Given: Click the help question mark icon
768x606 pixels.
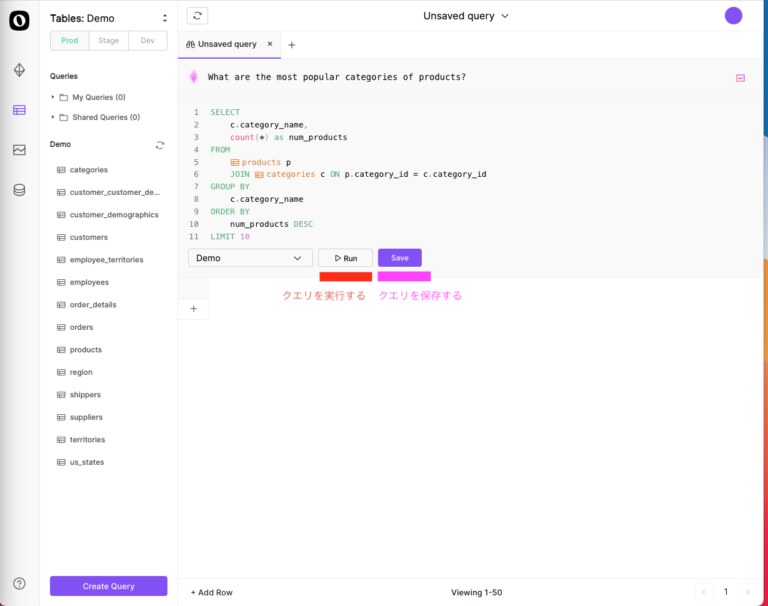Looking at the screenshot, I should pyautogui.click(x=19, y=583).
